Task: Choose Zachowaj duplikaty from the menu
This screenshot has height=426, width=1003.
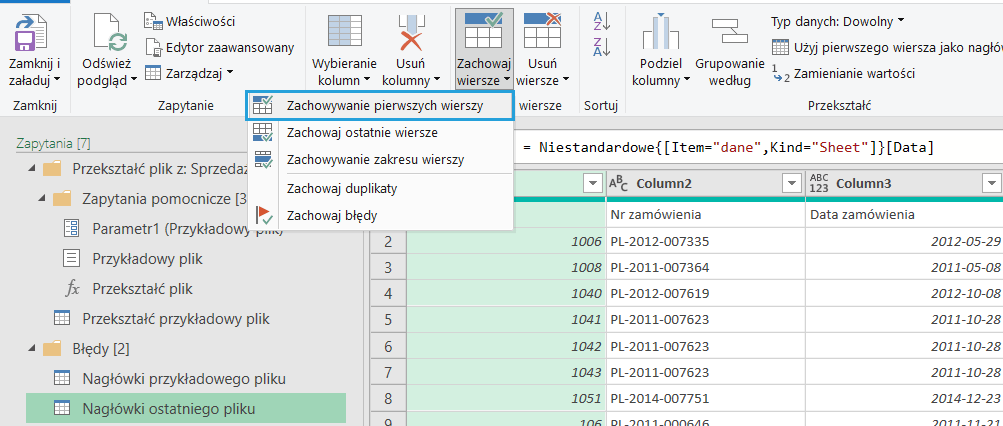Action: (x=341, y=188)
